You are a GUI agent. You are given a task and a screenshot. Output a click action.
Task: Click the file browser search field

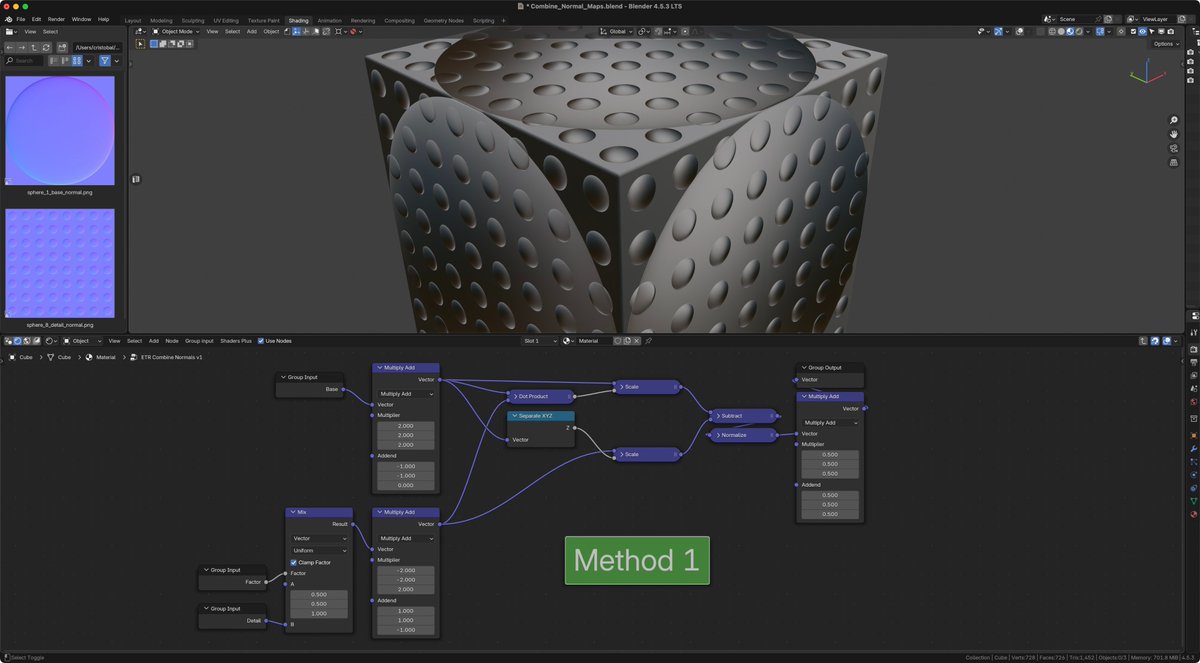click(x=23, y=61)
